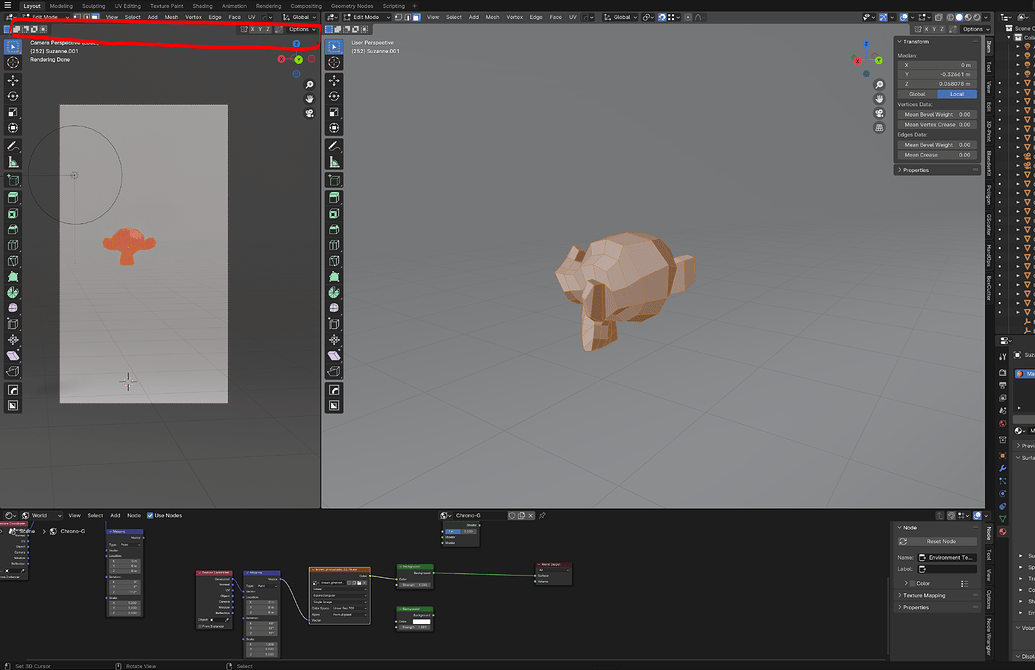This screenshot has width=1035, height=670.
Task: Select the Rotate tool in right viewport
Action: (334, 96)
